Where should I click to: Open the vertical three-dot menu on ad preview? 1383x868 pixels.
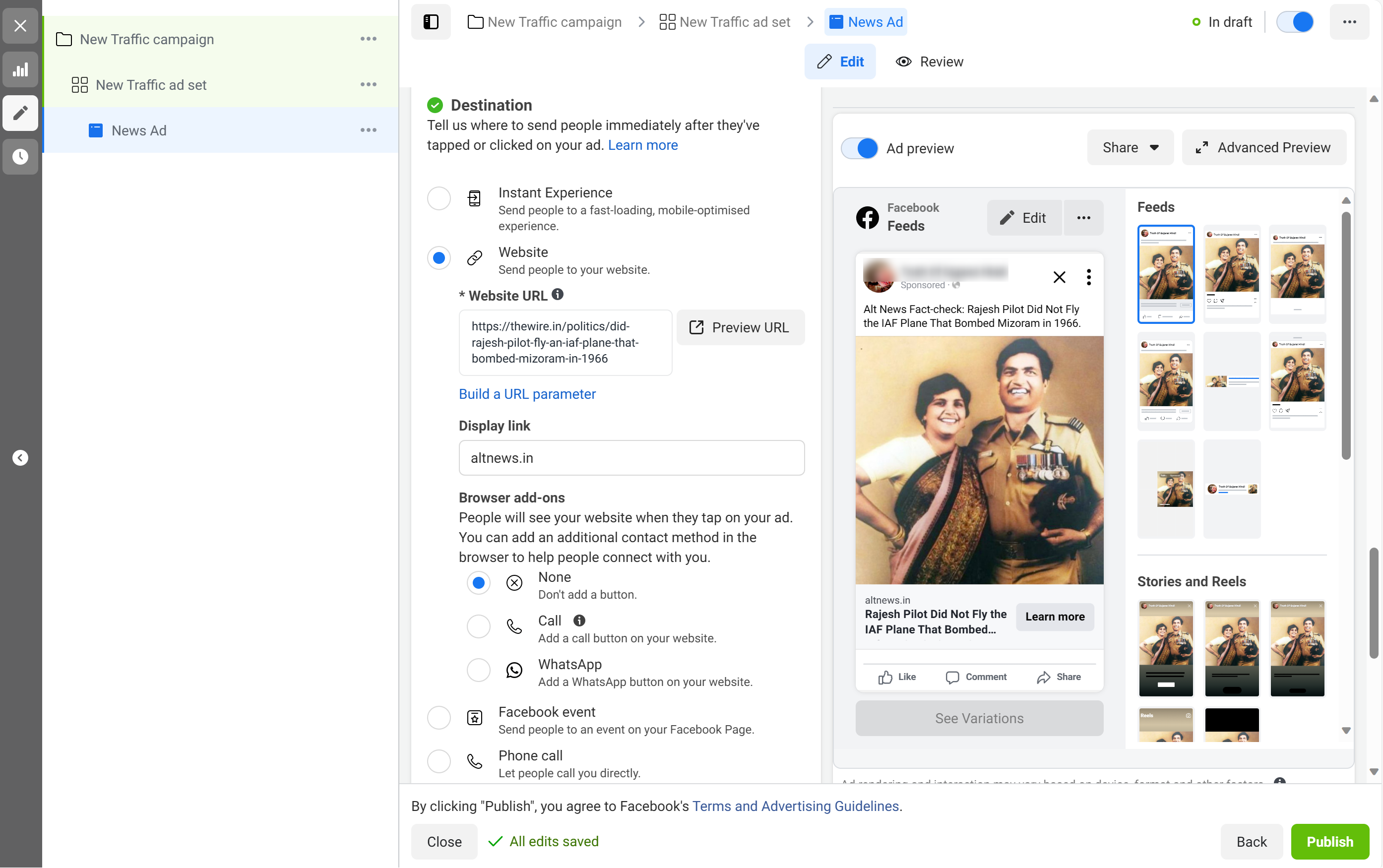[x=1088, y=277]
